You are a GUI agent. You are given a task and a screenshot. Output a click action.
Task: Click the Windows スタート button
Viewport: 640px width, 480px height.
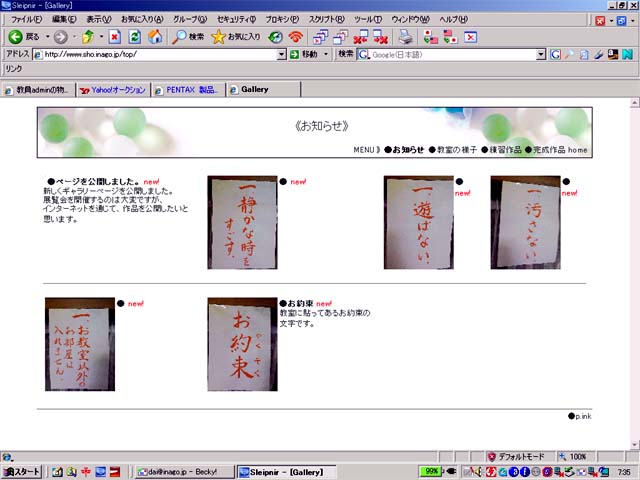[x=22, y=471]
